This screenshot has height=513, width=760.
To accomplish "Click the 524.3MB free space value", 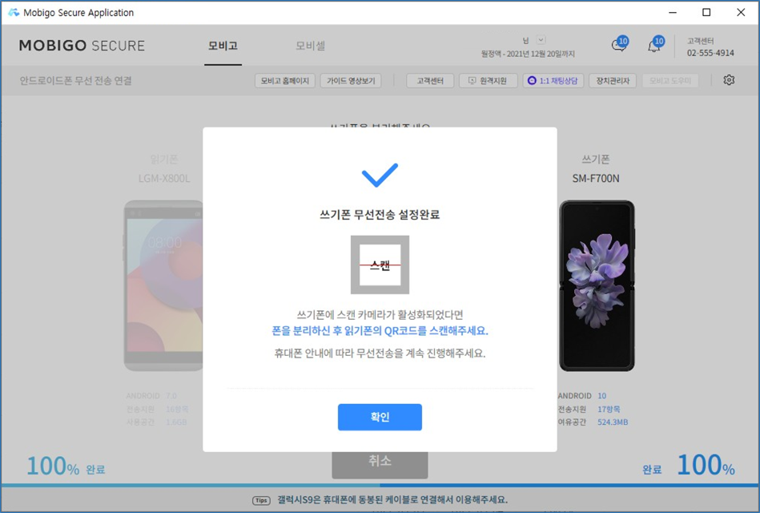I will [x=613, y=422].
